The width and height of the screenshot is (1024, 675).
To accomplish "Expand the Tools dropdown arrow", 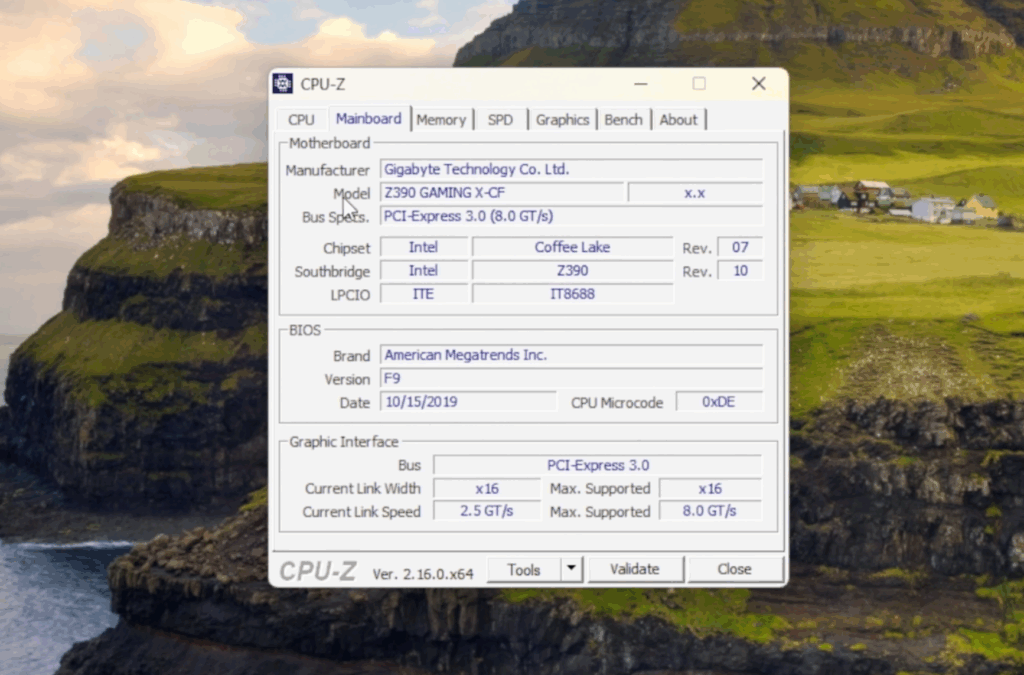I will tap(571, 569).
